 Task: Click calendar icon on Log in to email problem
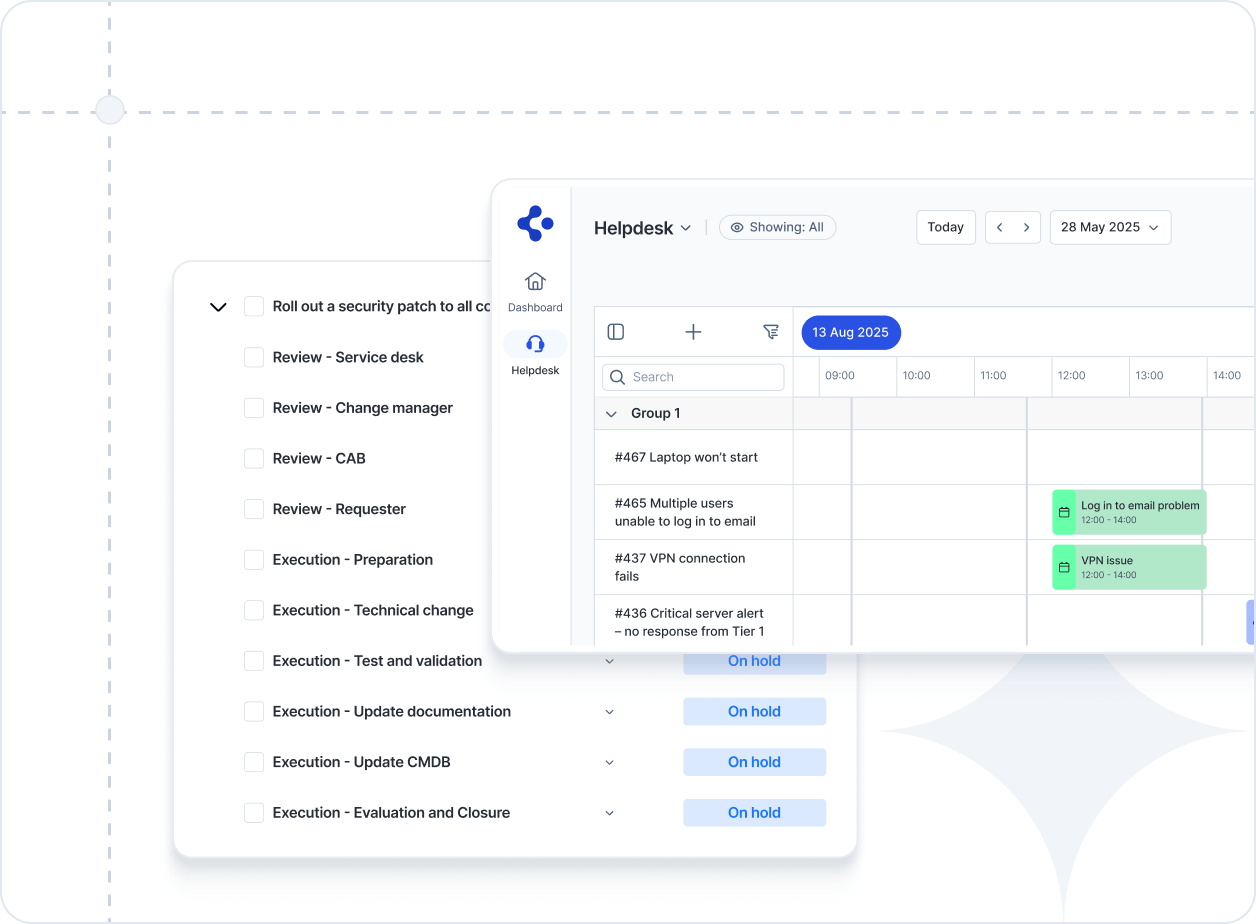[x=1064, y=512]
